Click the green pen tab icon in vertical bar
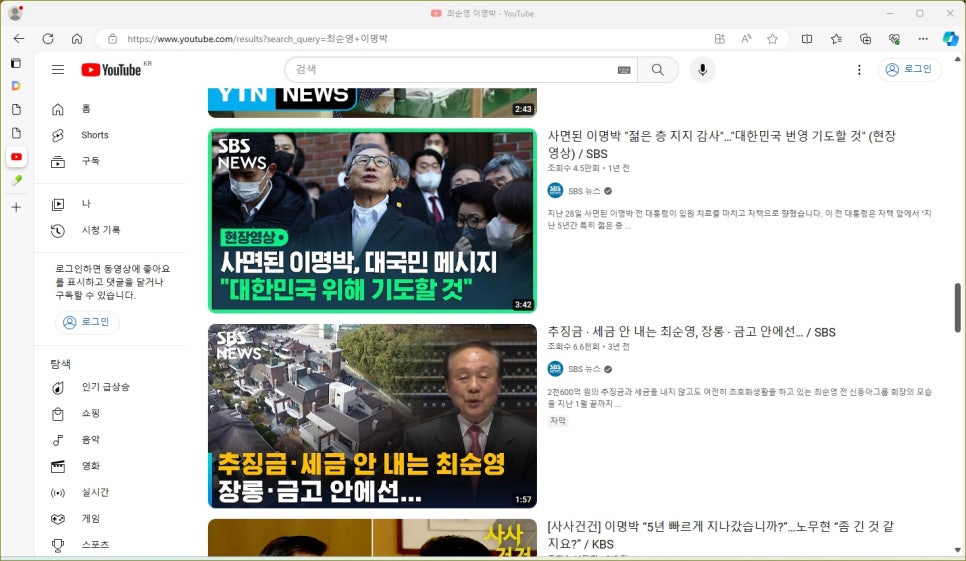Viewport: 966px width, 561px height. [x=17, y=180]
